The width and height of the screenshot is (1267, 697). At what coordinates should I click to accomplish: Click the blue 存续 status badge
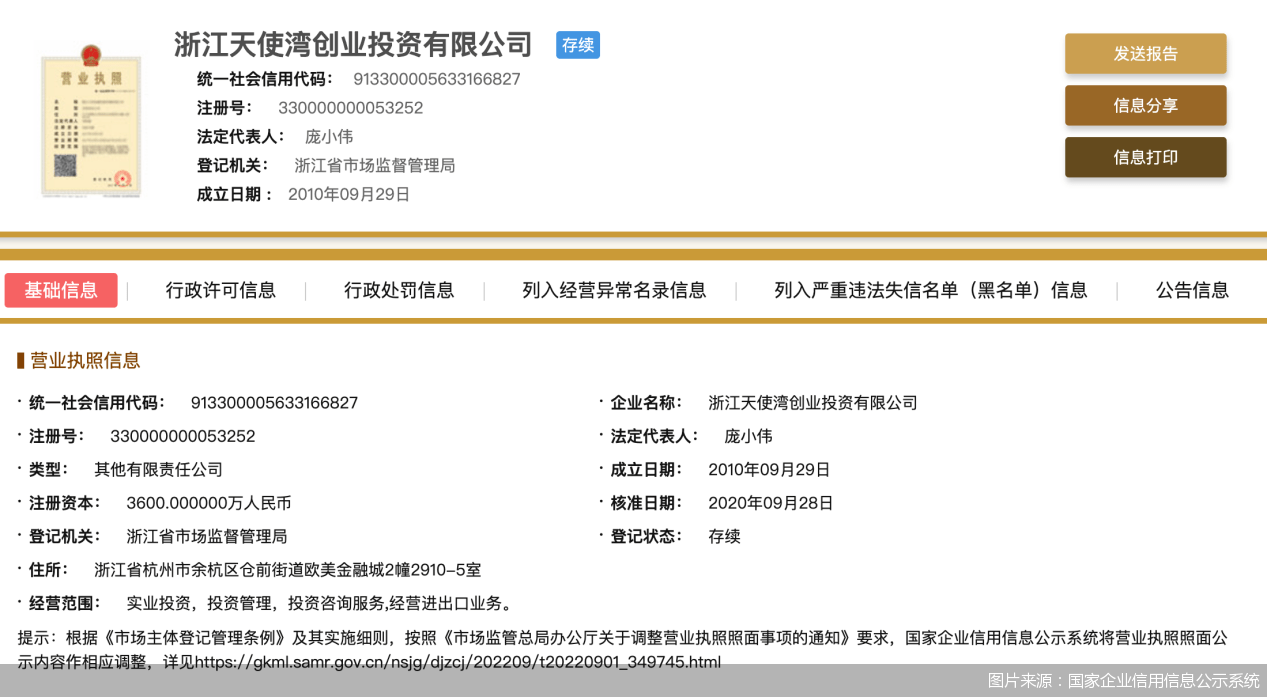pyautogui.click(x=577, y=45)
